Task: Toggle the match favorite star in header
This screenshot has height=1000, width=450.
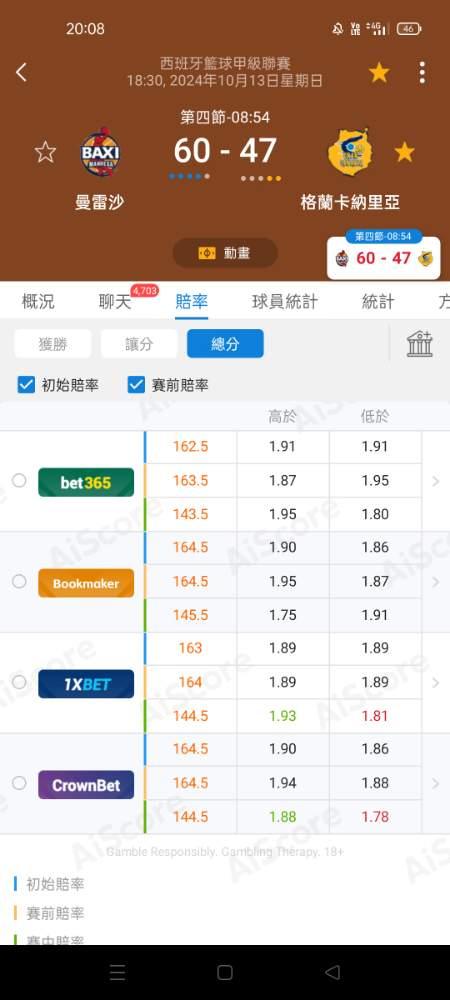Action: pyautogui.click(x=379, y=73)
